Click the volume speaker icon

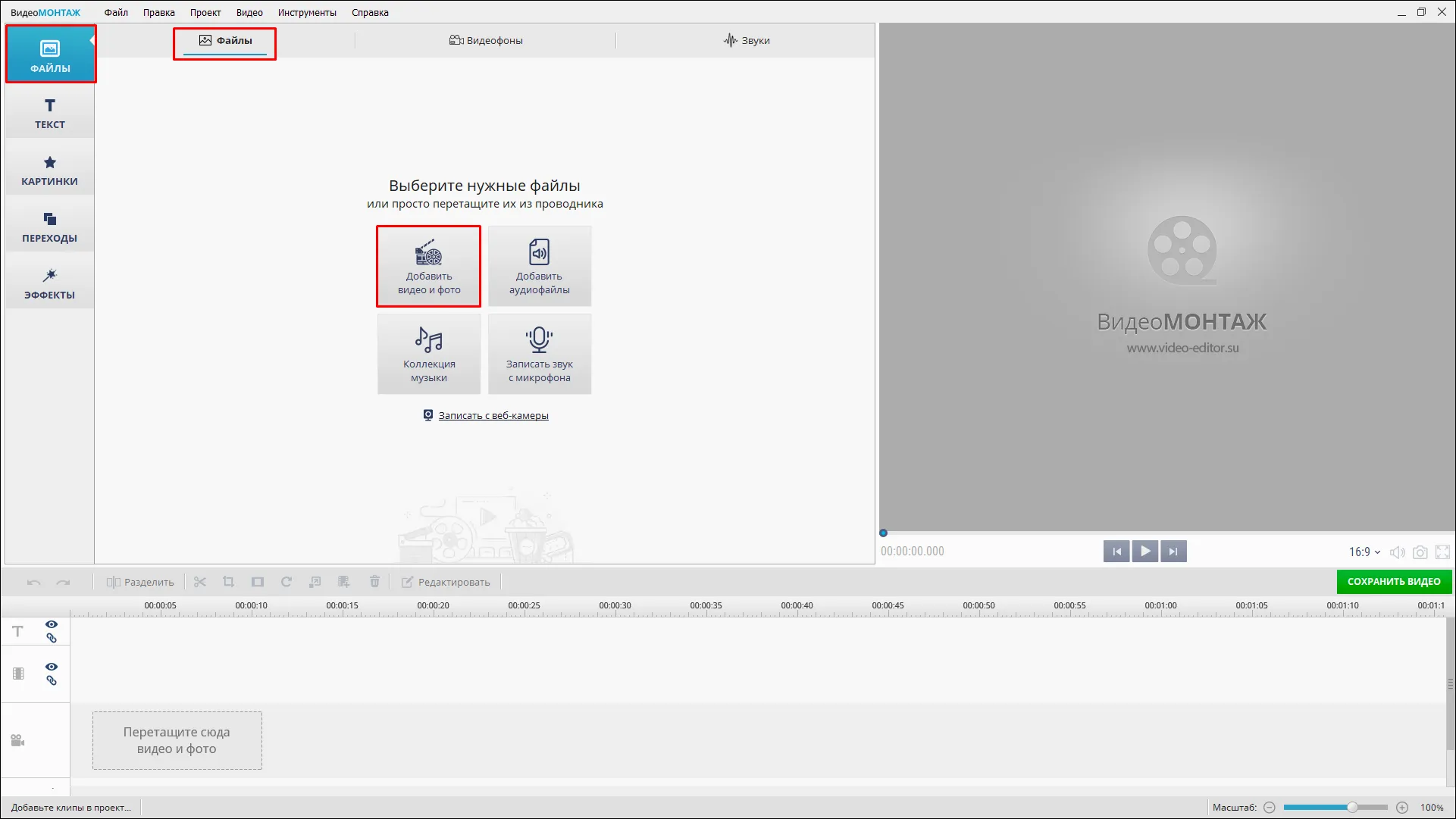1398,552
